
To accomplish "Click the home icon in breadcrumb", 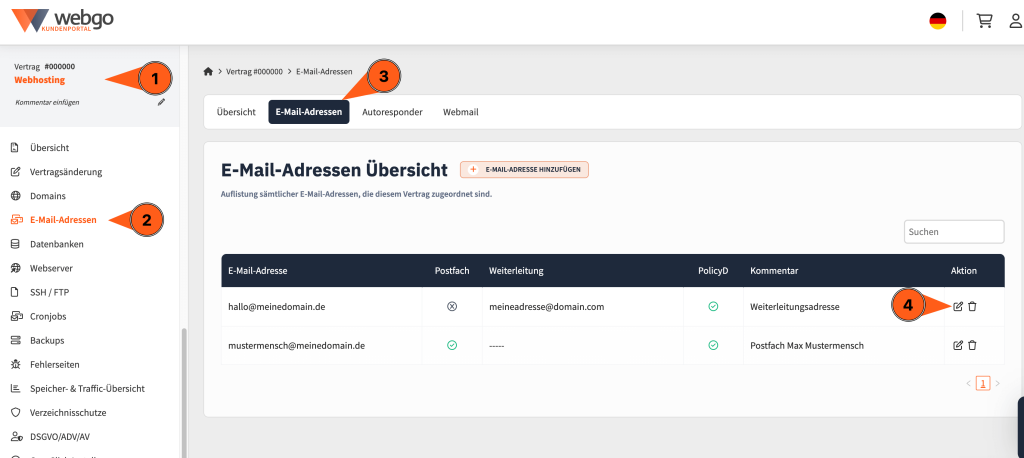I will 208,71.
